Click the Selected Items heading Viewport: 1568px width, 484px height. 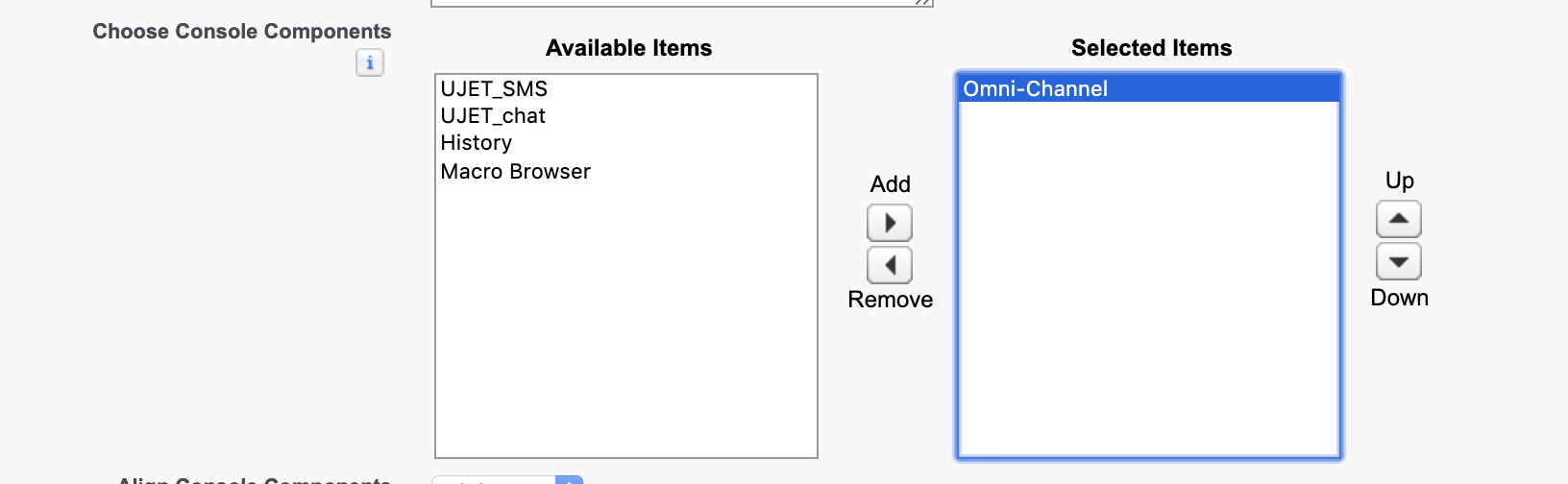coord(1151,48)
